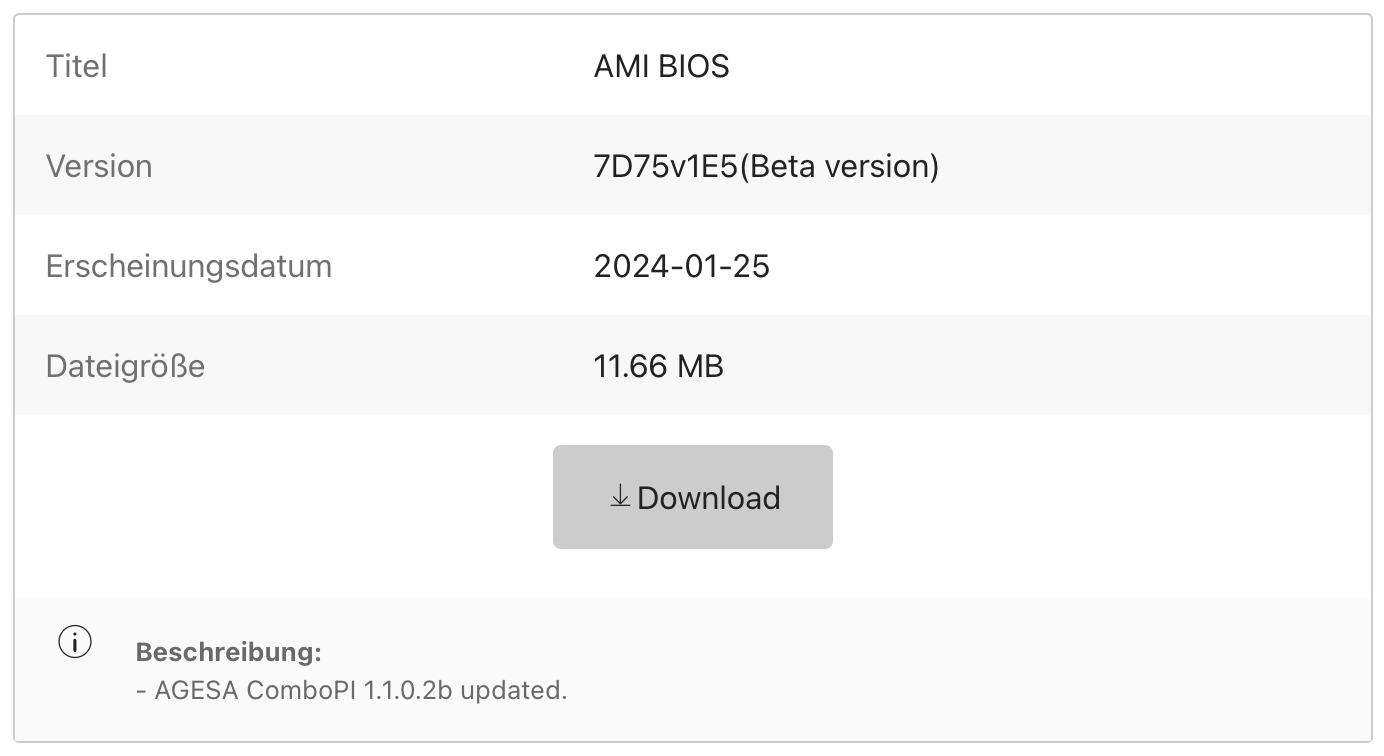Select the Version label

99,166
